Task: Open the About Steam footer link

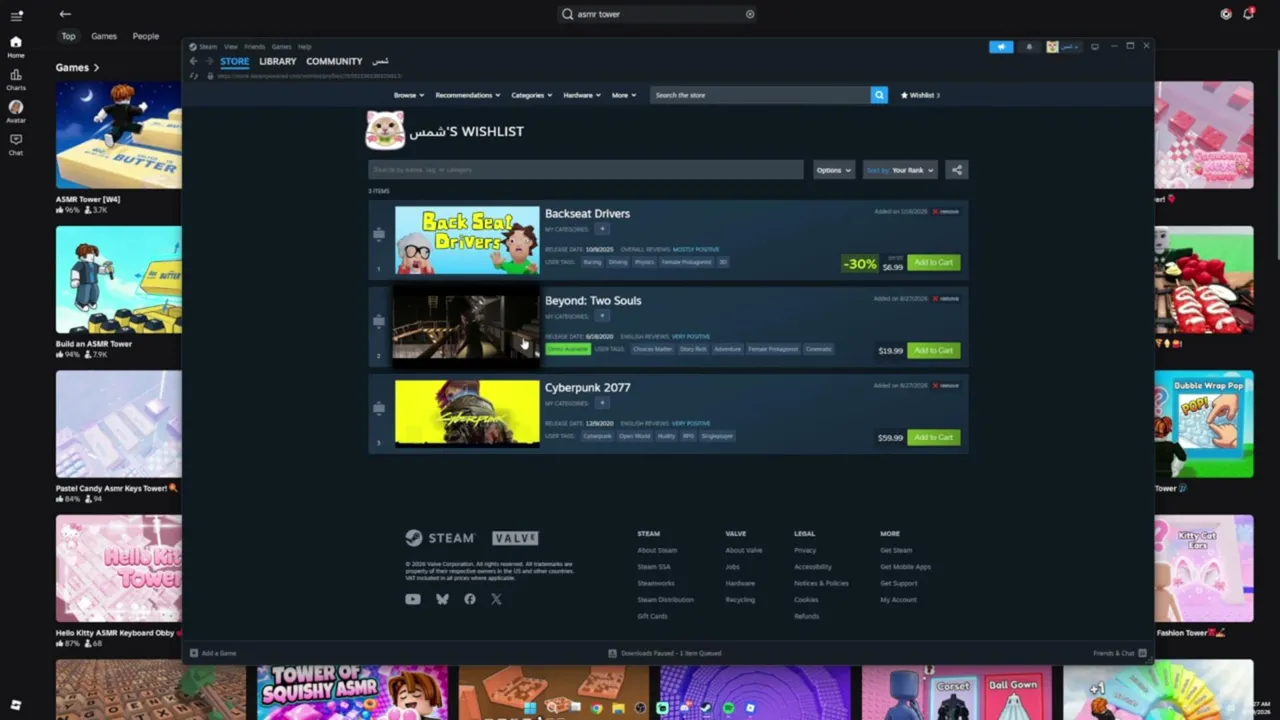Action: click(657, 550)
